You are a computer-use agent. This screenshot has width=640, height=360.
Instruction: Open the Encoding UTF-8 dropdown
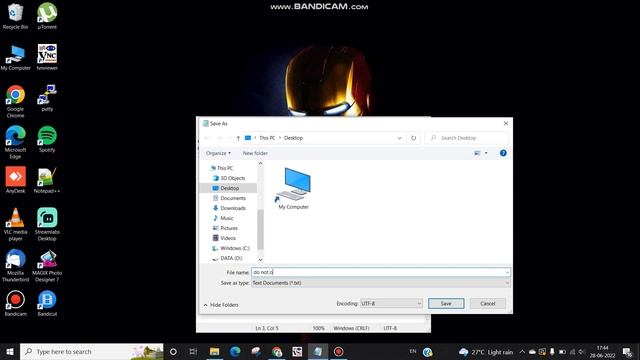point(391,303)
